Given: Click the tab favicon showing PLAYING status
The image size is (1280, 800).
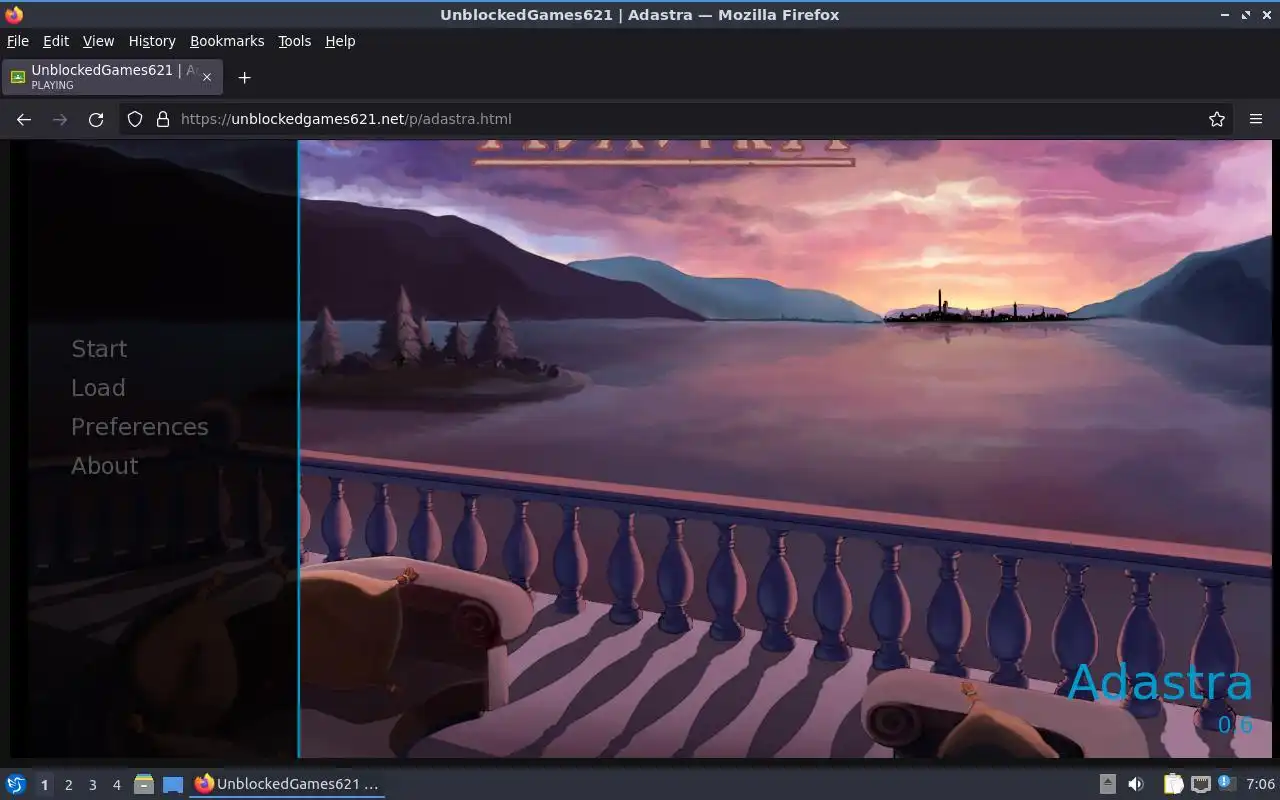Looking at the screenshot, I should pos(18,77).
